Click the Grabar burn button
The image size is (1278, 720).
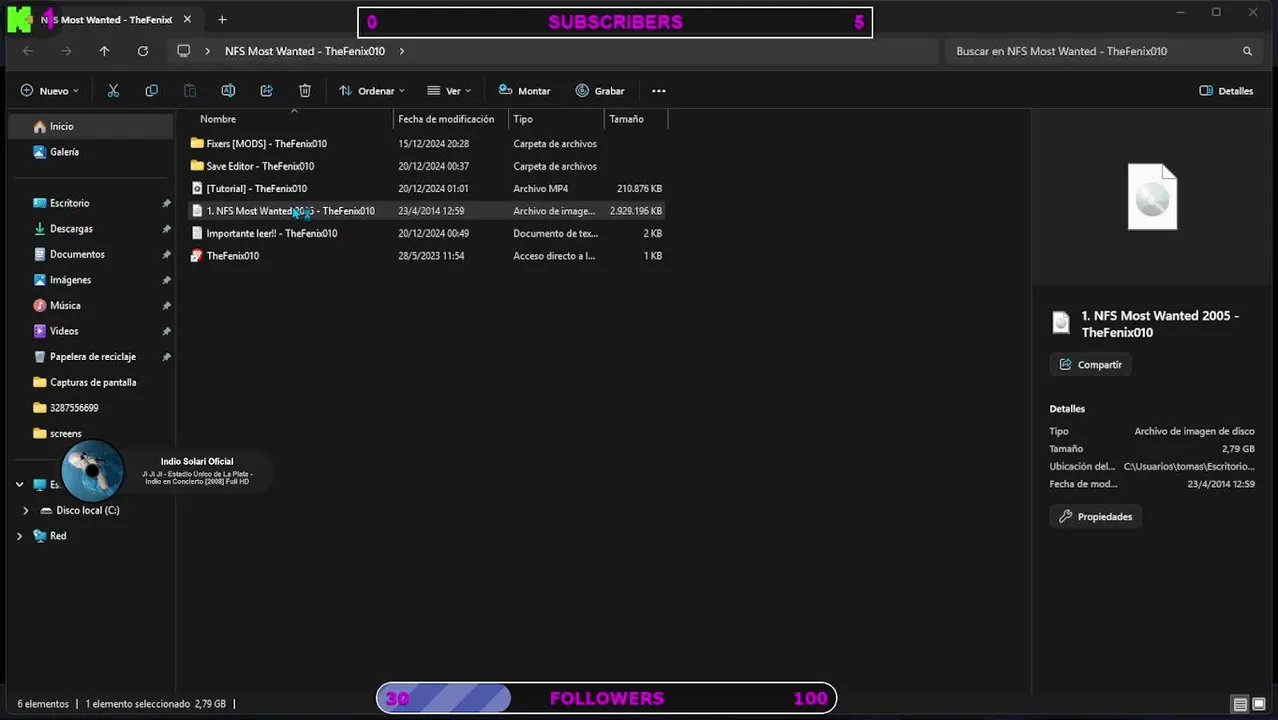[x=600, y=91]
